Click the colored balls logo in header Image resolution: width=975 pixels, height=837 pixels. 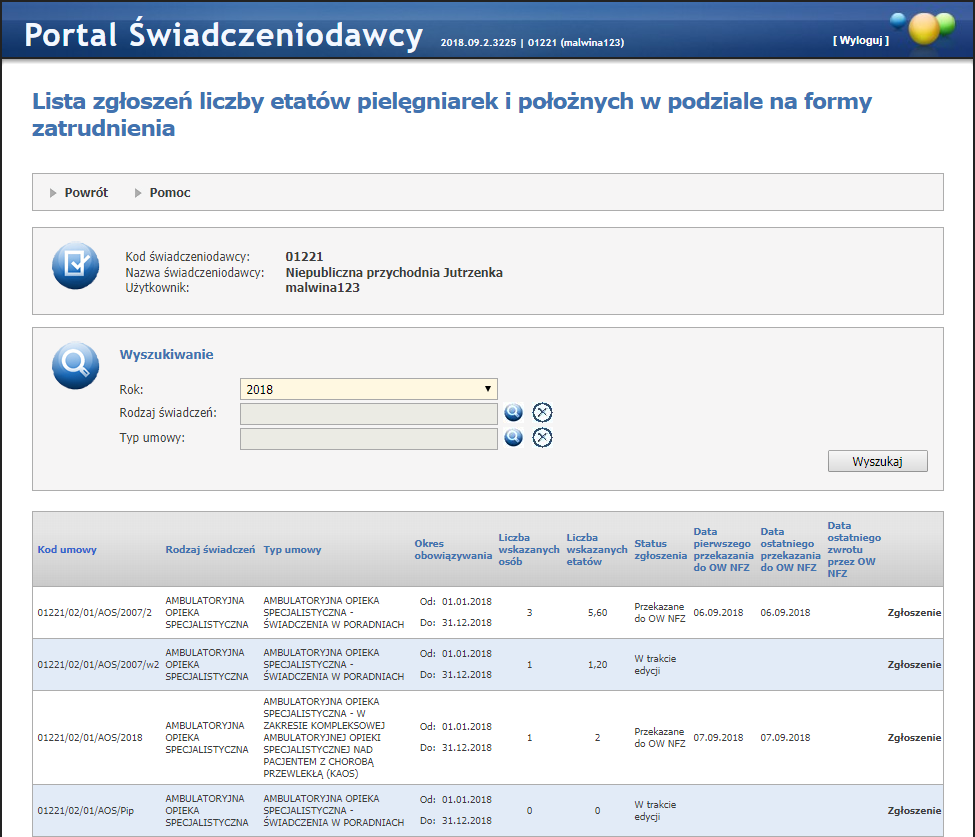pyautogui.click(x=923, y=28)
